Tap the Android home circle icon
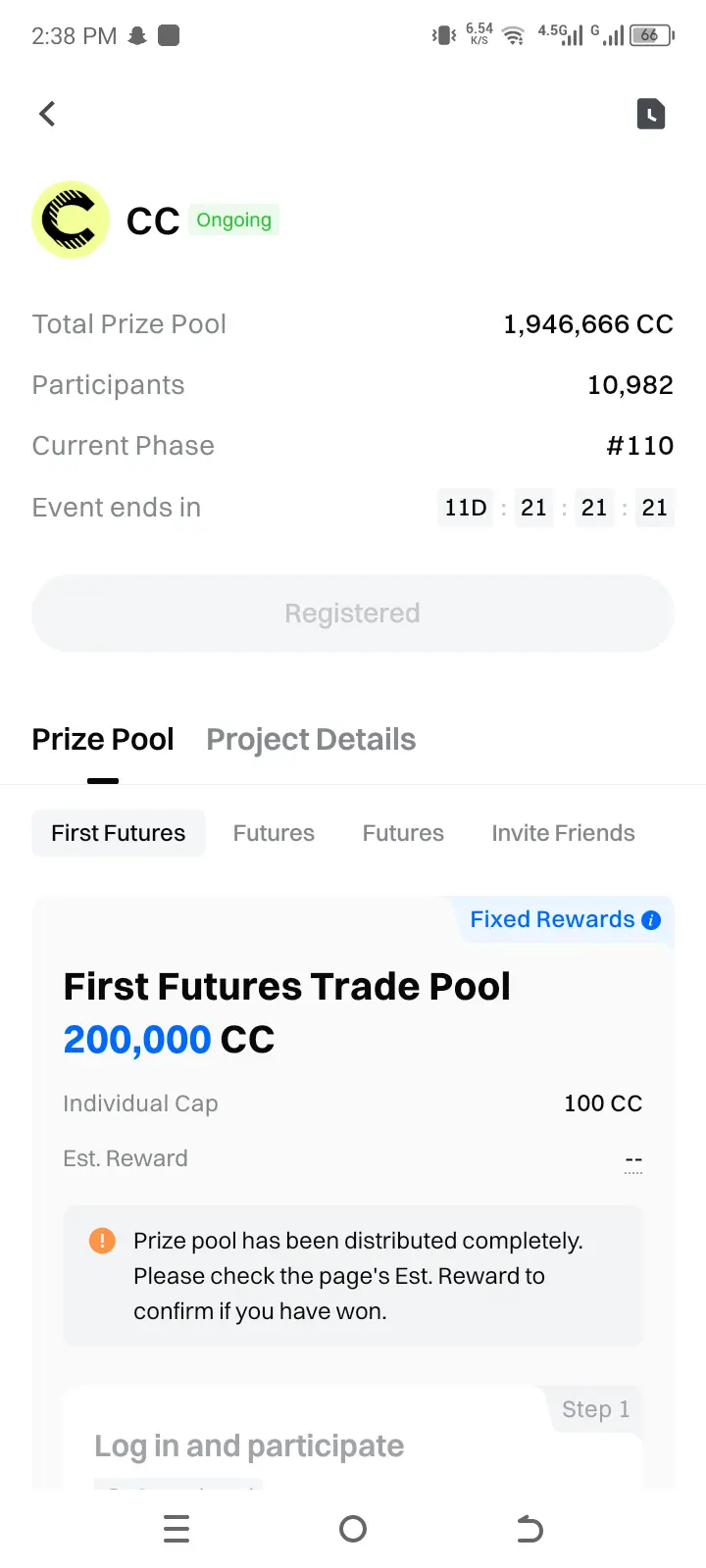 (353, 1529)
